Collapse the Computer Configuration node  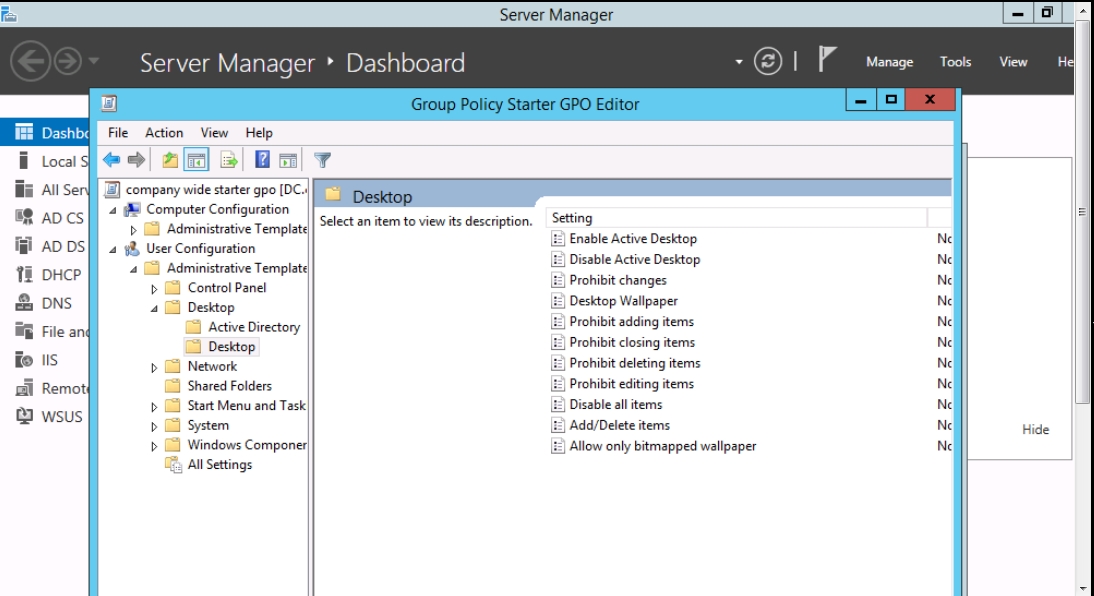[x=113, y=210]
